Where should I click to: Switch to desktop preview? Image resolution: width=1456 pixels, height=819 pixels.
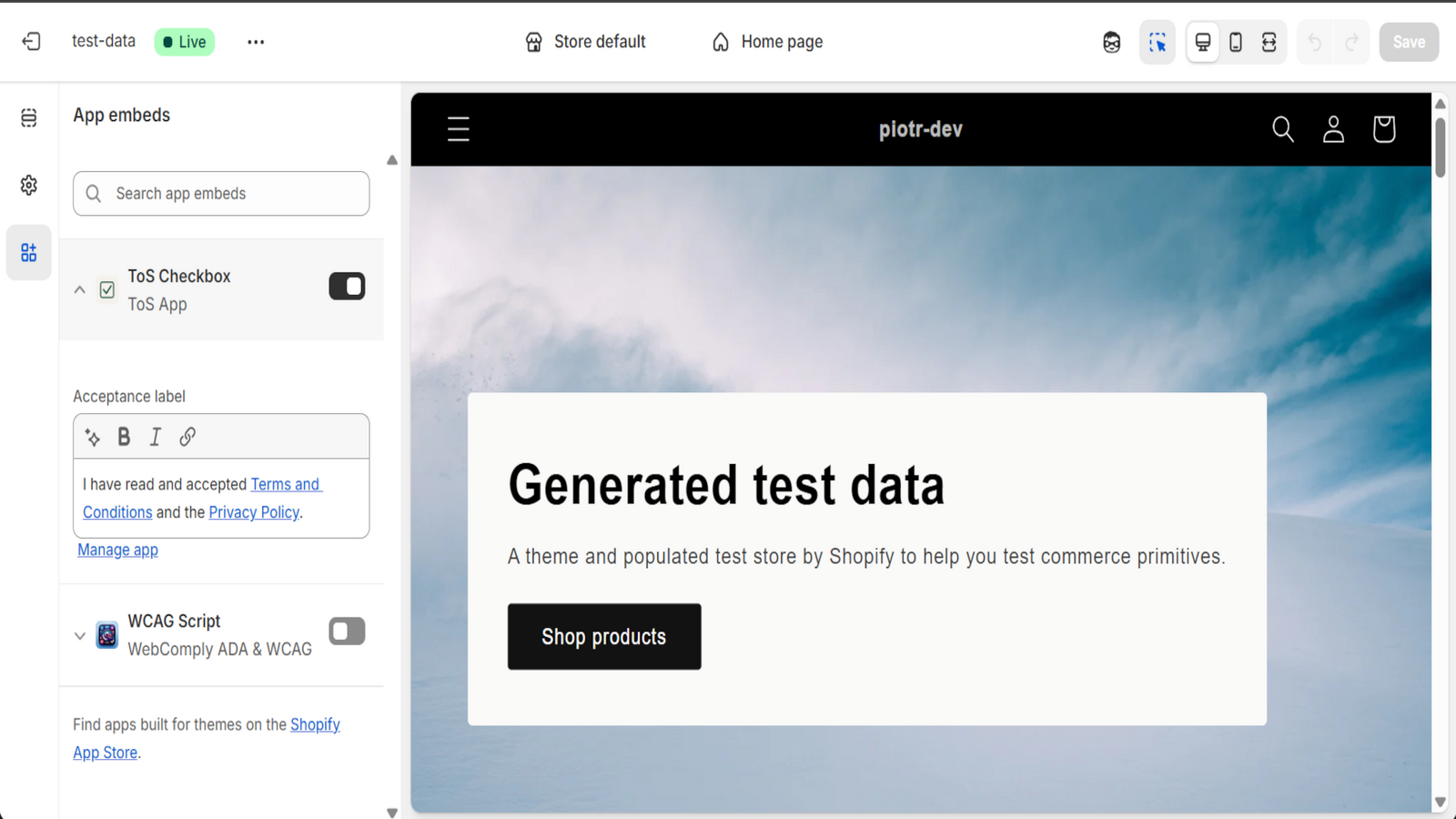coord(1202,42)
